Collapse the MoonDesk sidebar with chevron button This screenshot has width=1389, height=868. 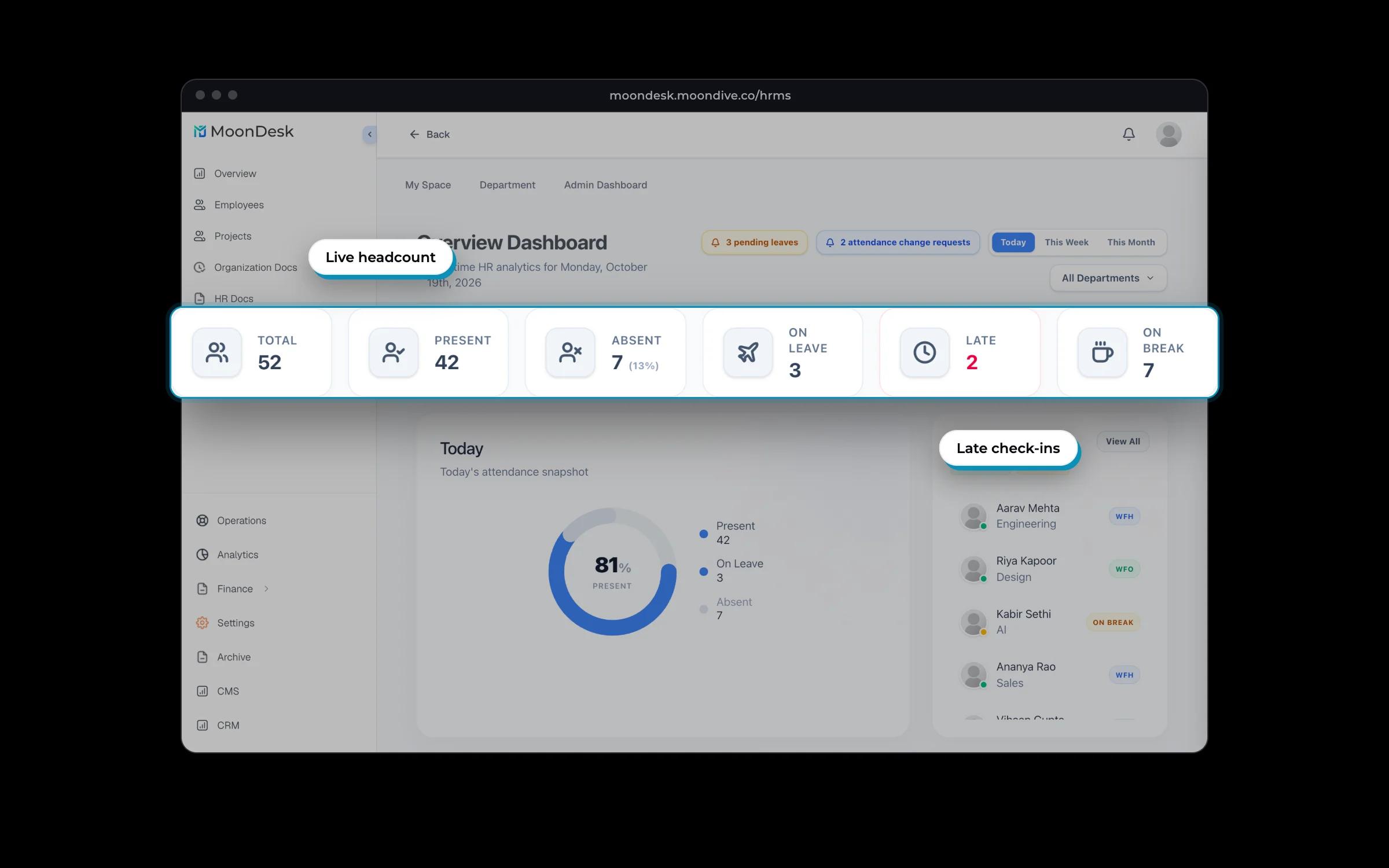(x=369, y=134)
